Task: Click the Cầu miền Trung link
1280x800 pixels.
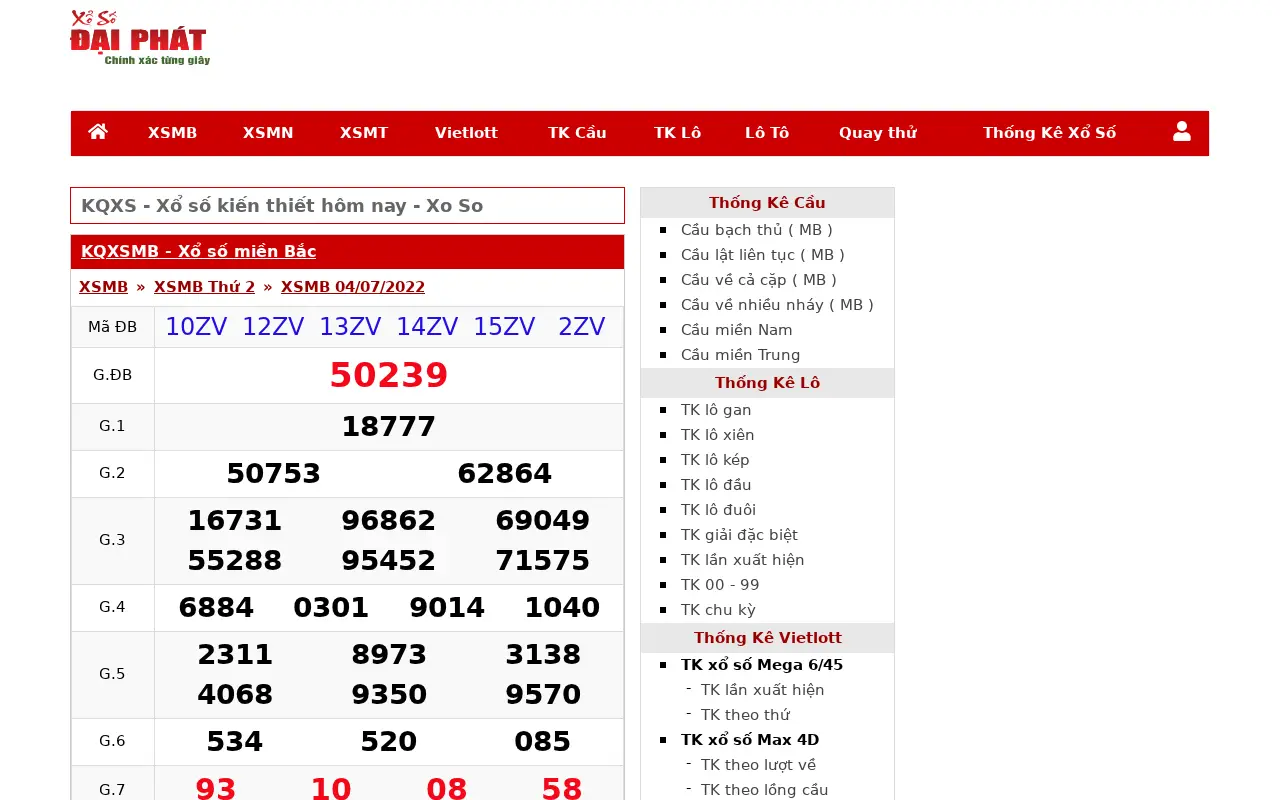Action: pos(741,355)
